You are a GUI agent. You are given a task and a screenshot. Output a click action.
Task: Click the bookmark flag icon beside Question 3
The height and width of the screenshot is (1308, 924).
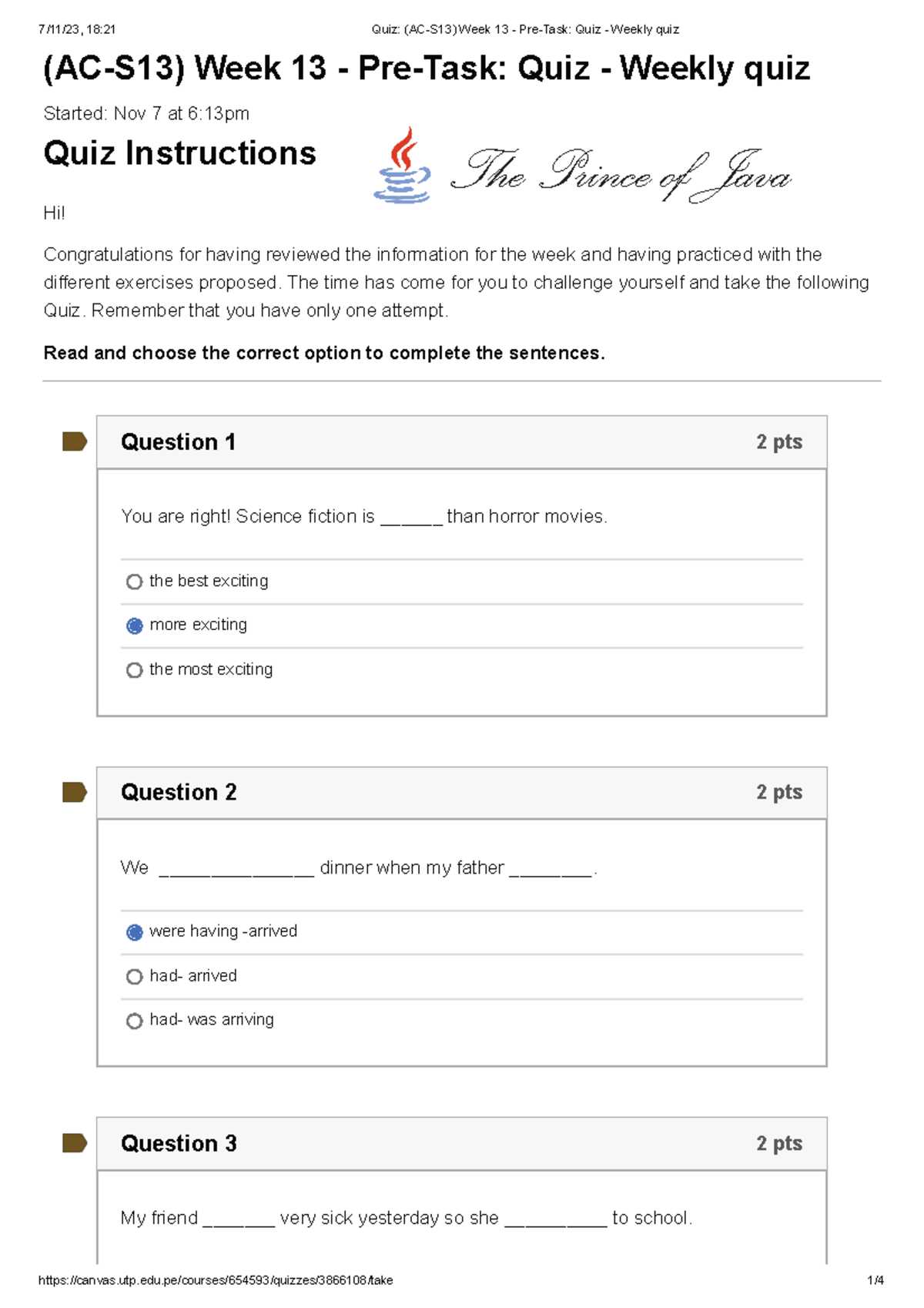pyautogui.click(x=73, y=1144)
